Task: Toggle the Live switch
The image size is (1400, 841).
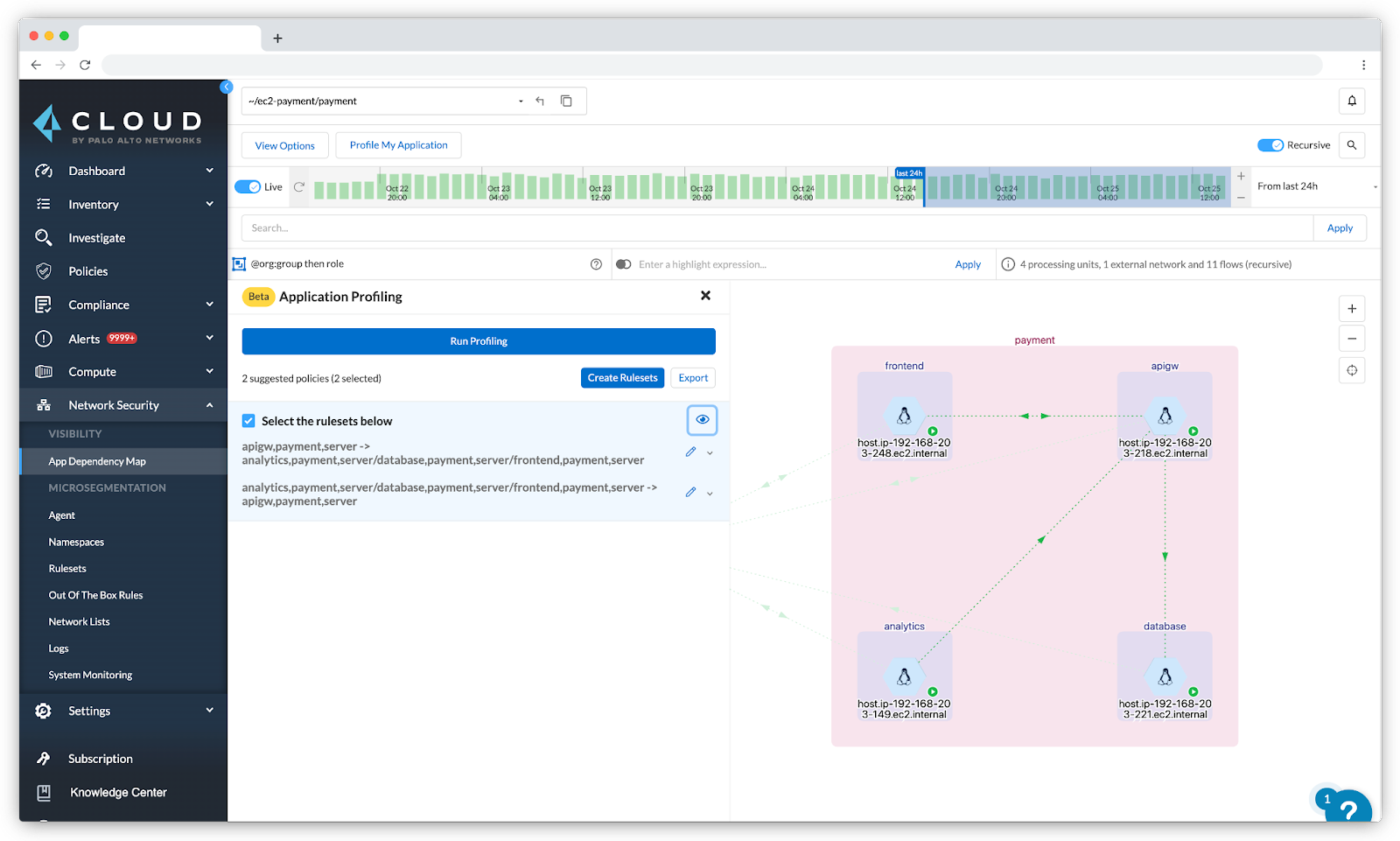Action: (248, 186)
